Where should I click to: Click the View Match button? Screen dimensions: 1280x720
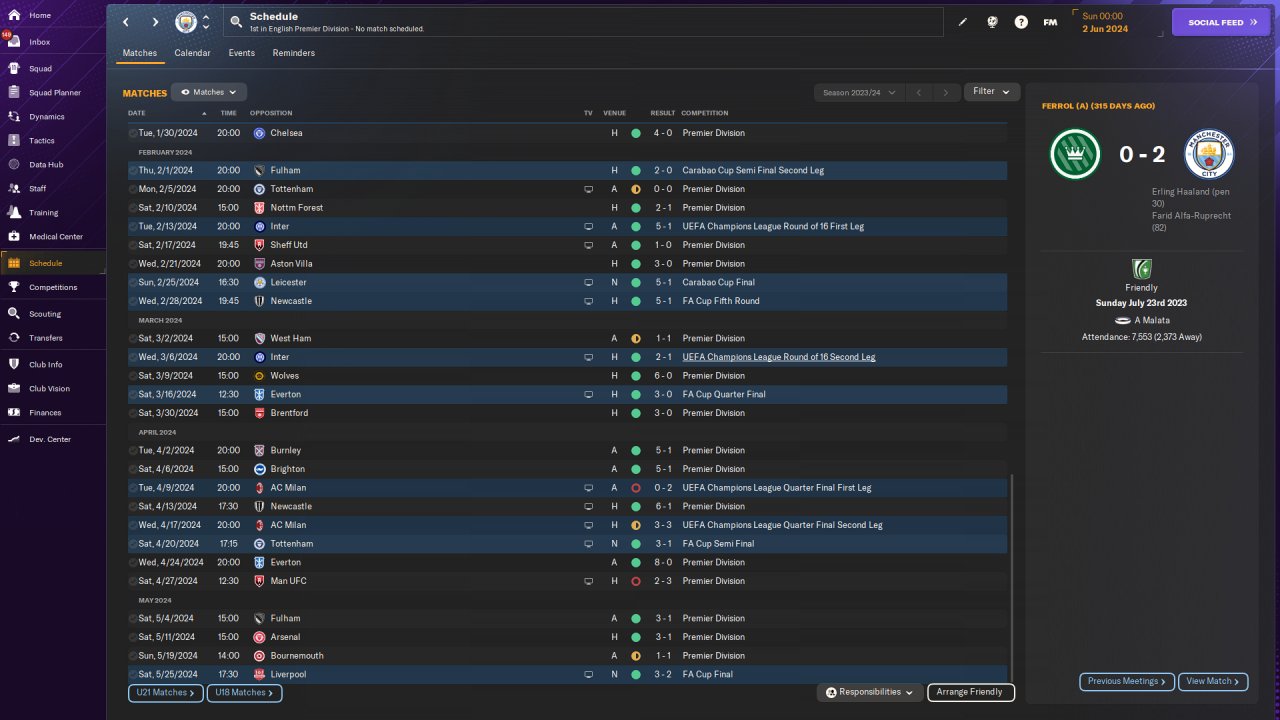tap(1213, 681)
